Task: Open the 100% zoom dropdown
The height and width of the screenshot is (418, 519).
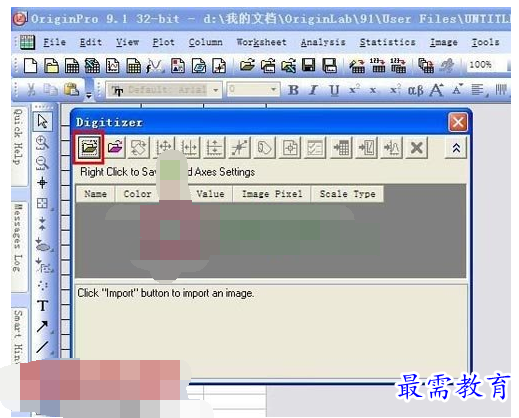Action: (x=509, y=65)
